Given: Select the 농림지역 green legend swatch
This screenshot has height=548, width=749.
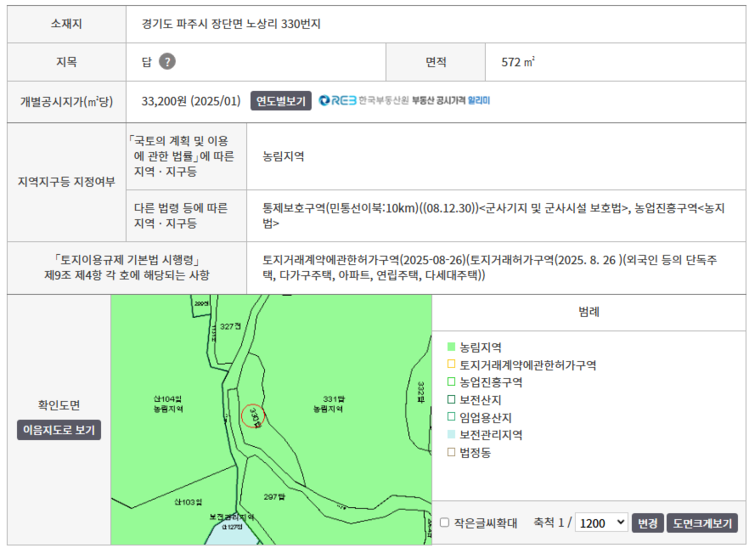Looking at the screenshot, I should pos(451,347).
